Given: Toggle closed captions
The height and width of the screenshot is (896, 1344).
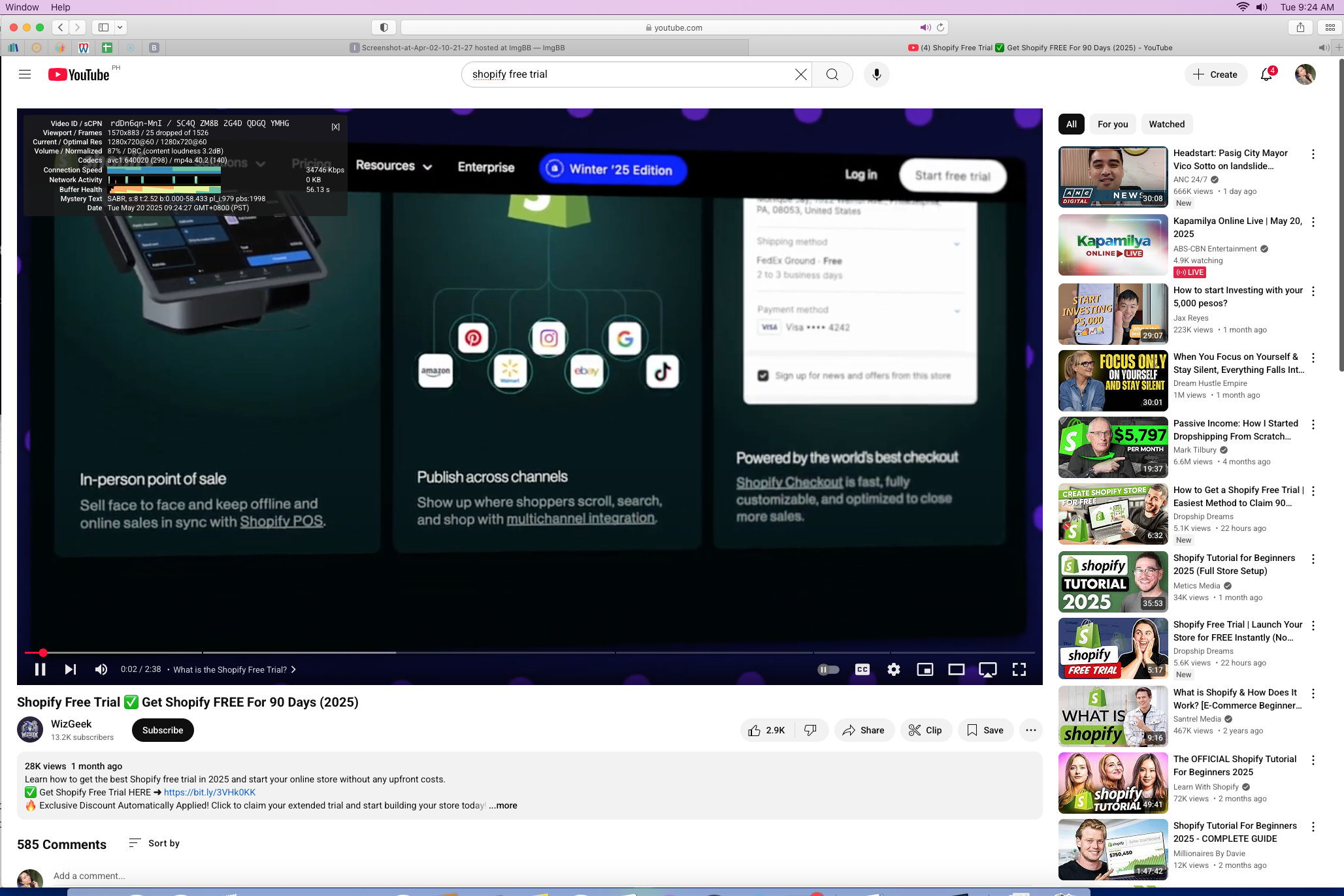Looking at the screenshot, I should (x=862, y=669).
